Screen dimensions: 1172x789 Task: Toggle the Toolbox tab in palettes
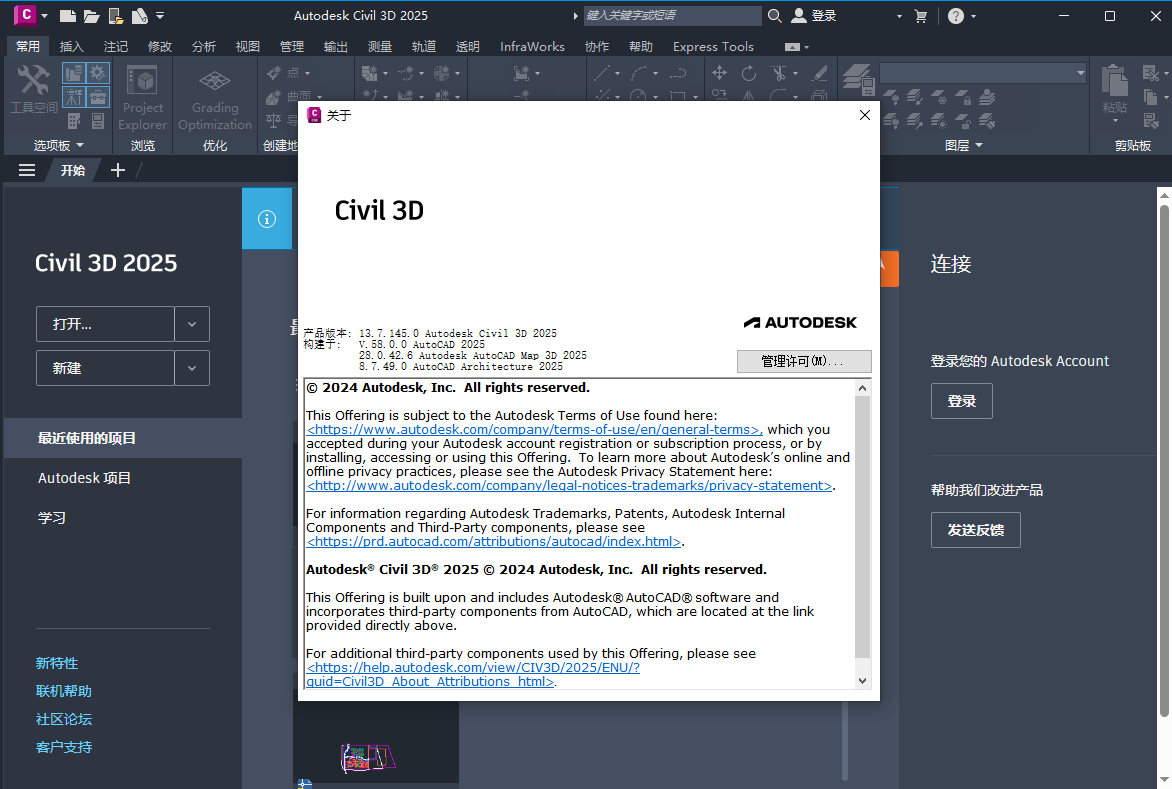point(98,97)
